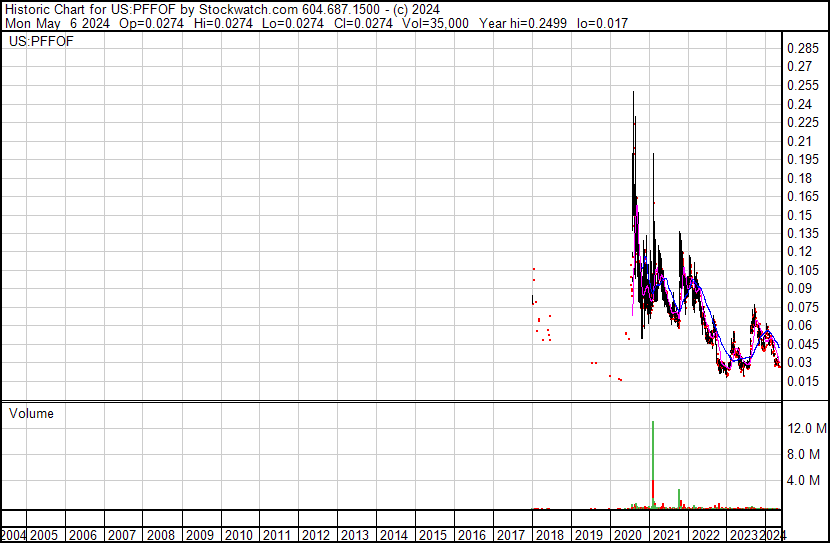Click the 2022 year label on time axis
Screen dimensions: 830x543
(x=705, y=535)
